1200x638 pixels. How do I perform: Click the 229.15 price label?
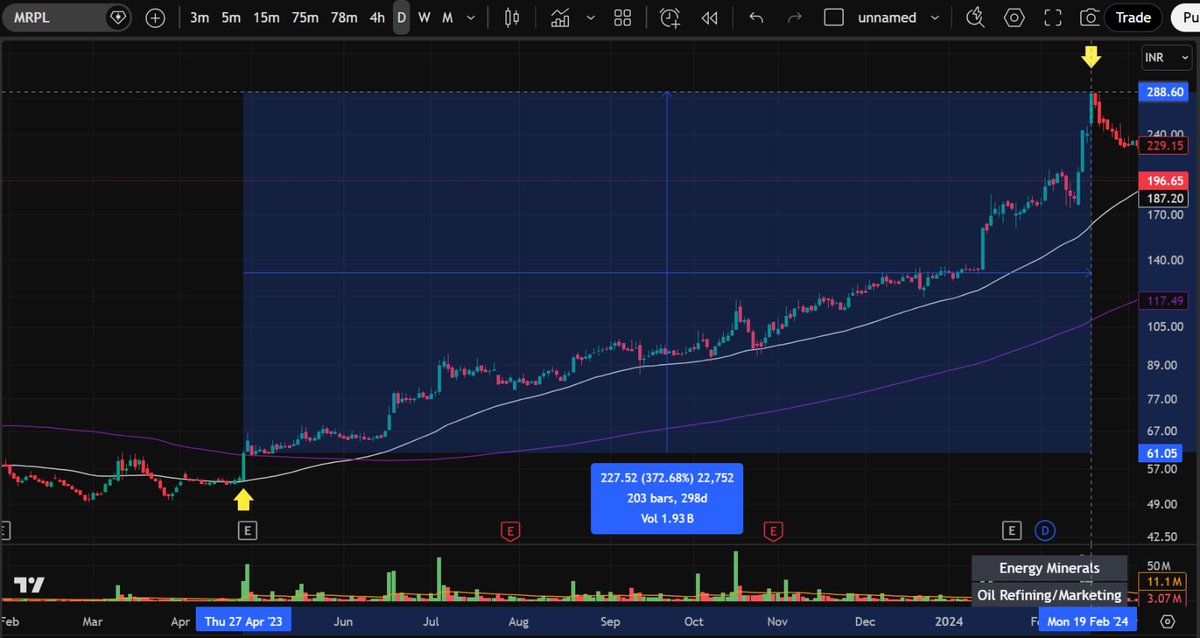click(x=1163, y=145)
